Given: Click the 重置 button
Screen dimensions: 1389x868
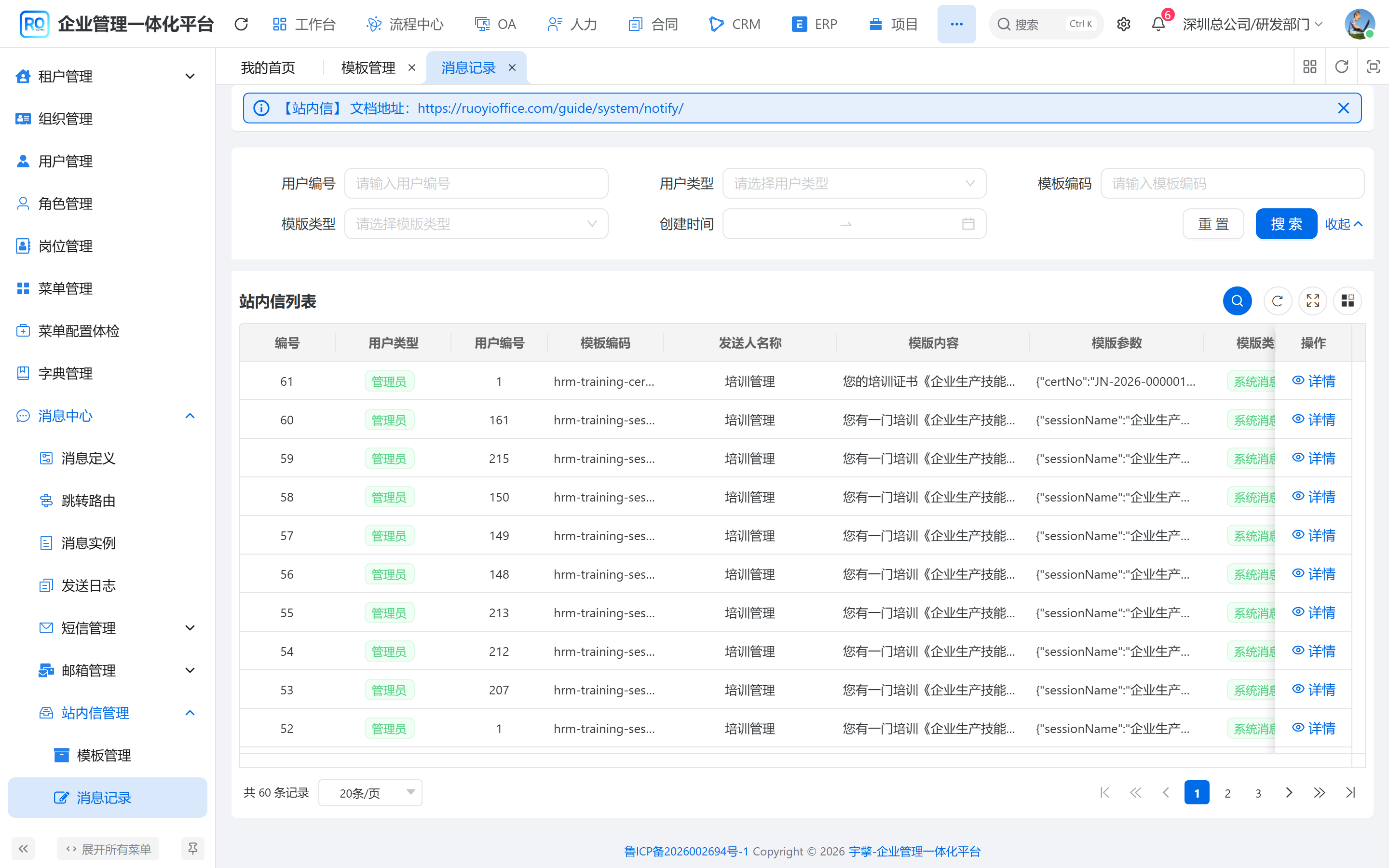Looking at the screenshot, I should [1213, 224].
